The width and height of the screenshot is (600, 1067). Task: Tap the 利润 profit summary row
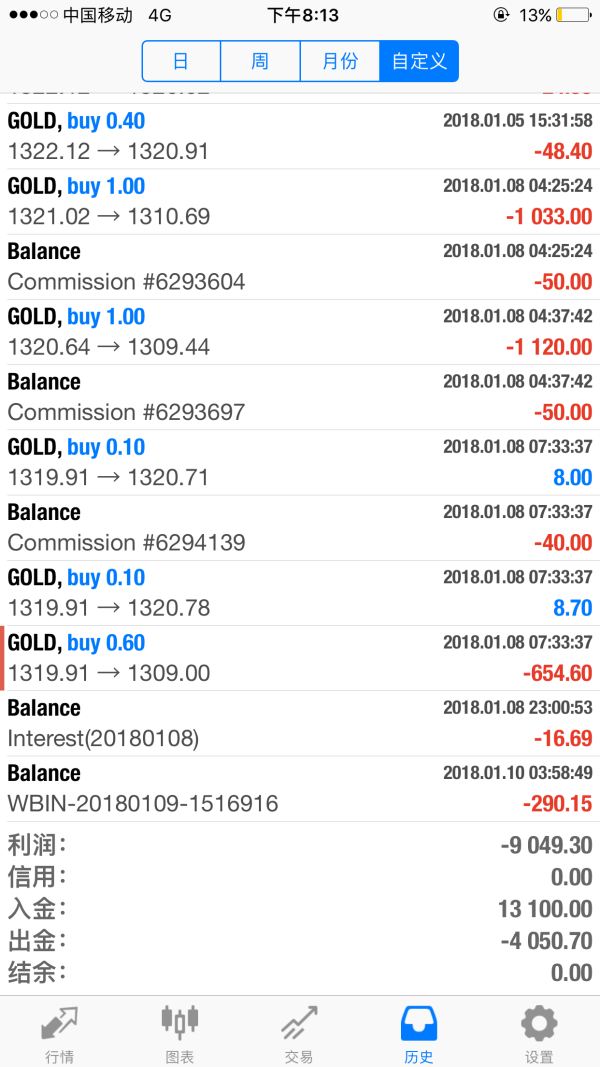point(300,845)
